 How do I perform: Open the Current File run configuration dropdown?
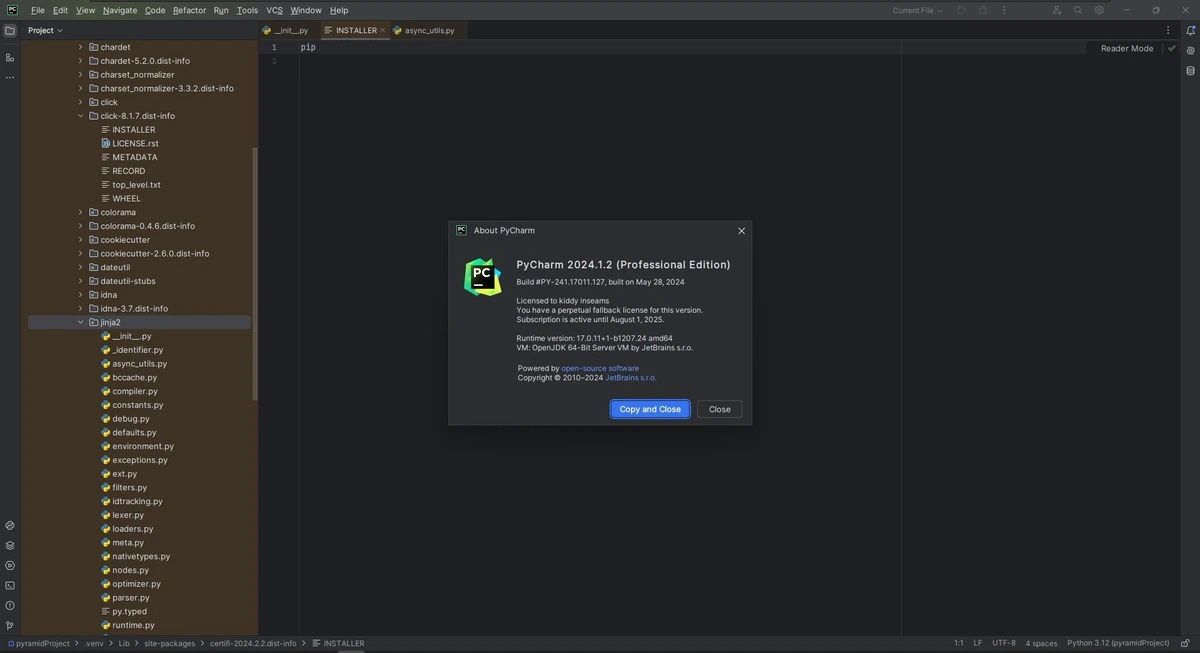pyautogui.click(x=917, y=10)
